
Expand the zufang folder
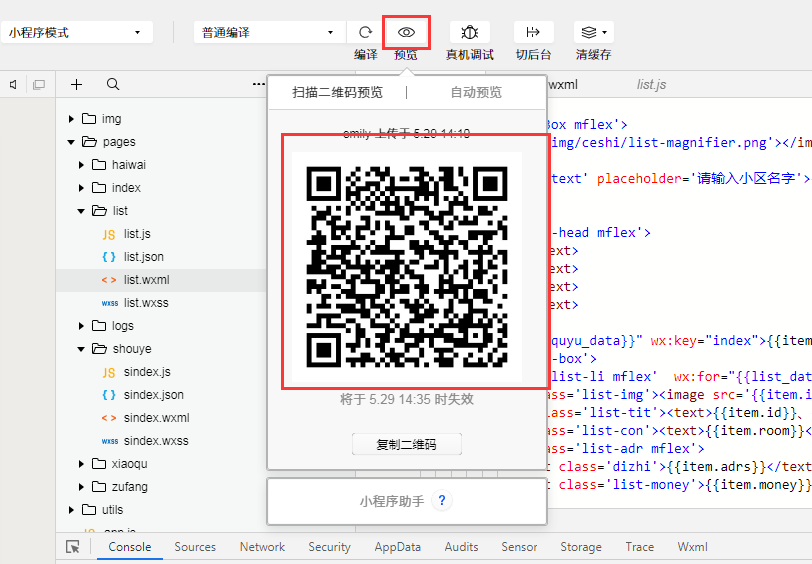(81, 487)
